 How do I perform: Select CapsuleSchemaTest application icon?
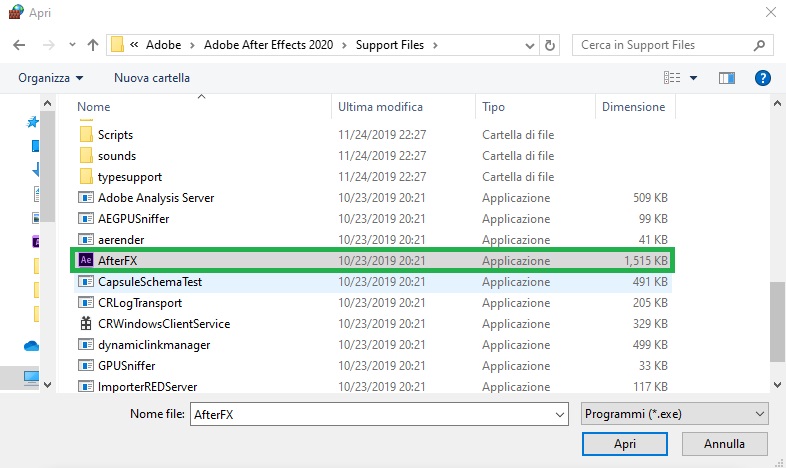(x=86, y=282)
